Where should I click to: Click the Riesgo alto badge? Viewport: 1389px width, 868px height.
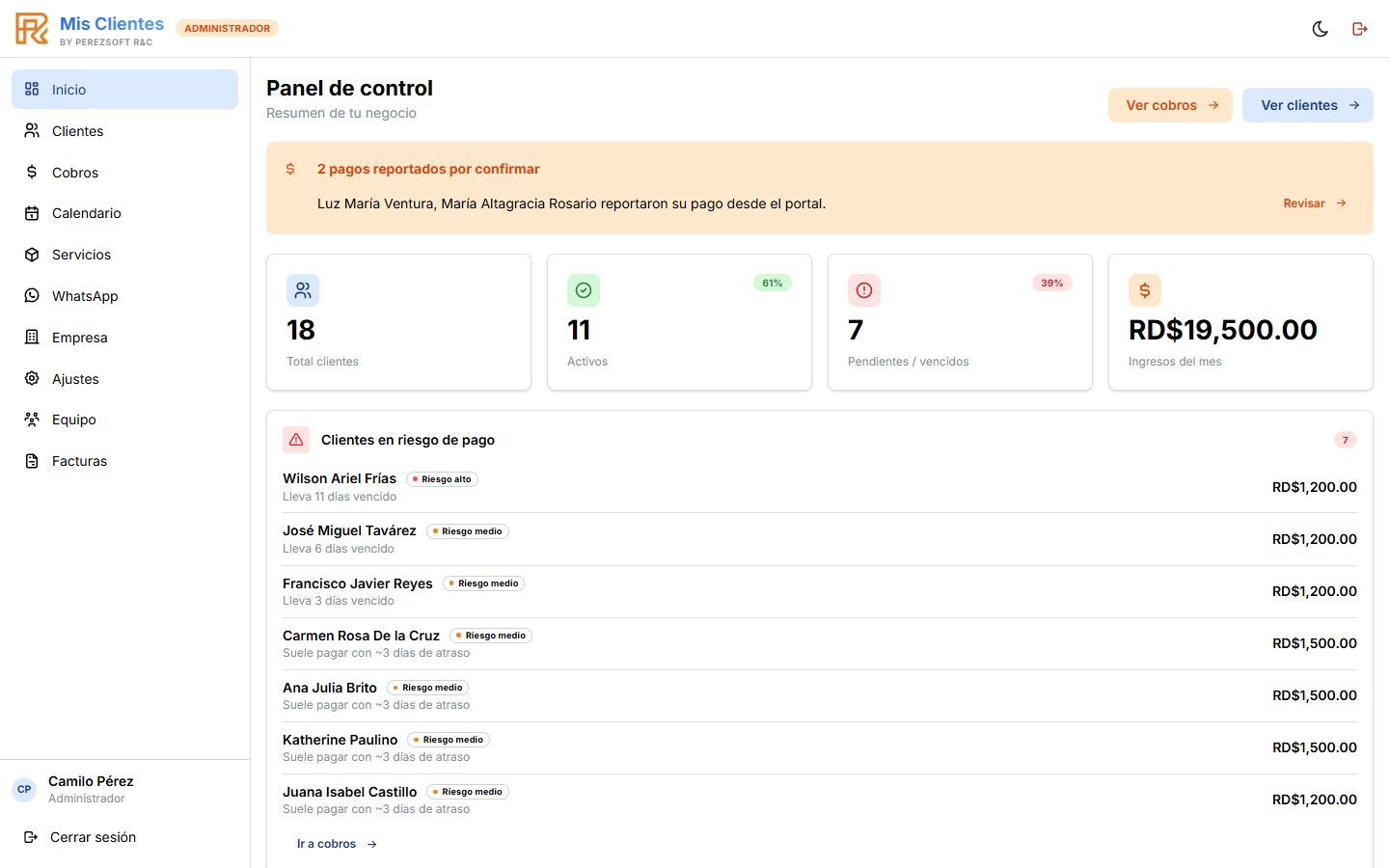pos(443,479)
